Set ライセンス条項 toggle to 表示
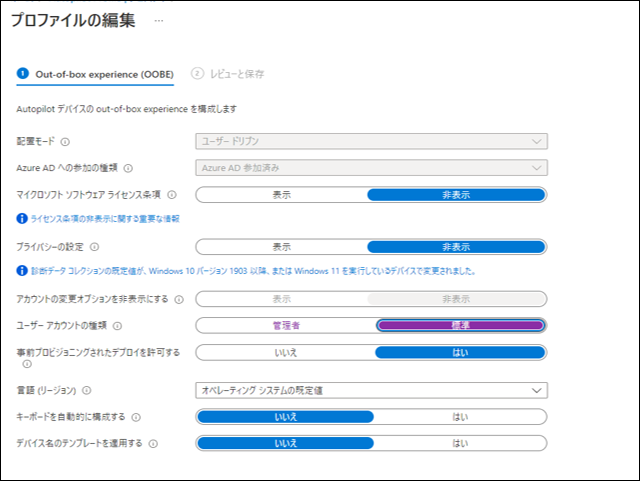The width and height of the screenshot is (640, 481). click(x=282, y=195)
